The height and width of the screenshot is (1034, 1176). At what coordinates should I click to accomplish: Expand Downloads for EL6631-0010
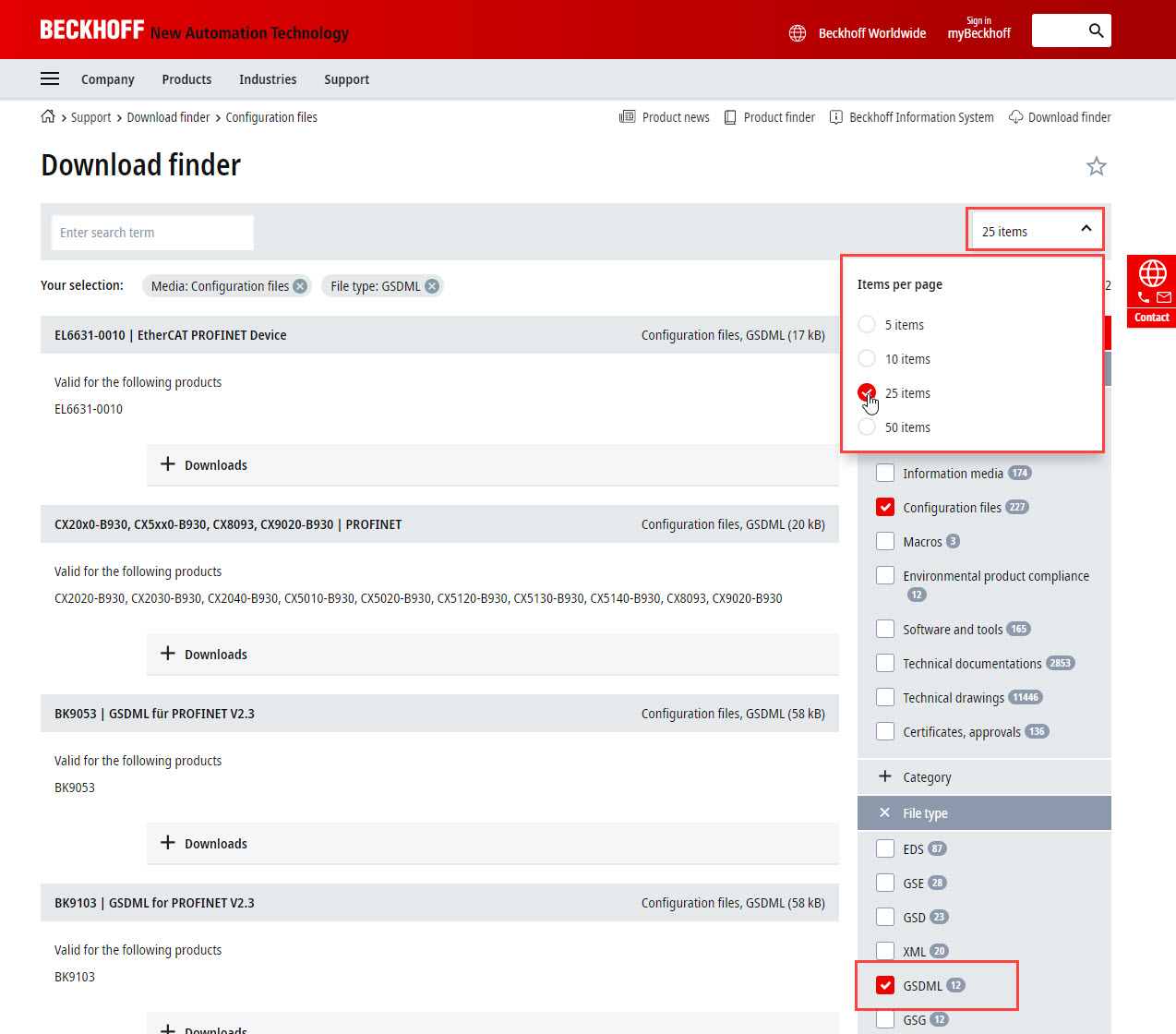pos(204,464)
